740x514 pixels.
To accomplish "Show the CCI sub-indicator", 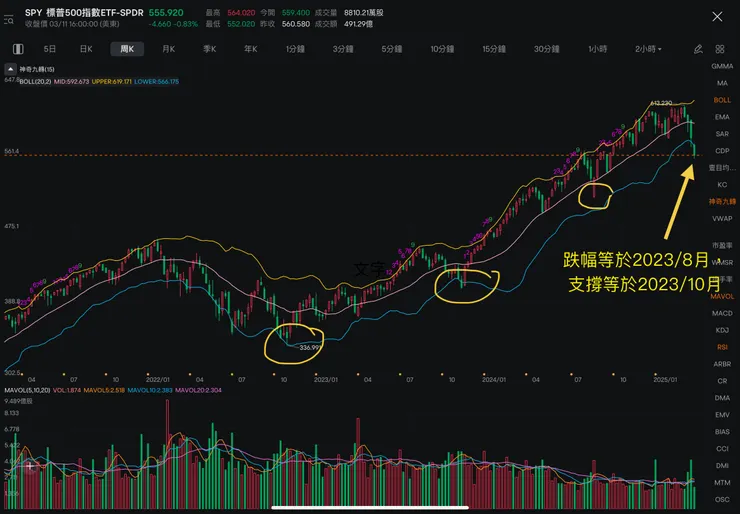I will [722, 449].
